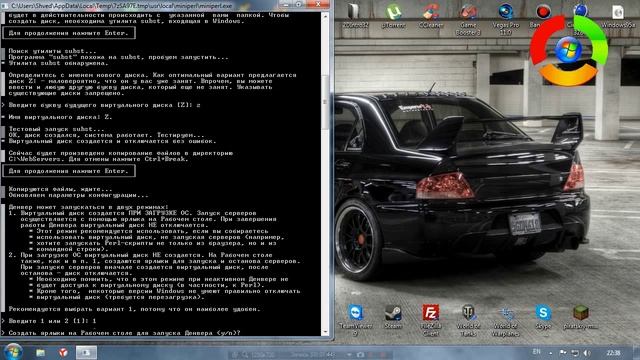This screenshot has width=640, height=360.
Task: Open the World of Tanks shortcut
Action: 468,320
